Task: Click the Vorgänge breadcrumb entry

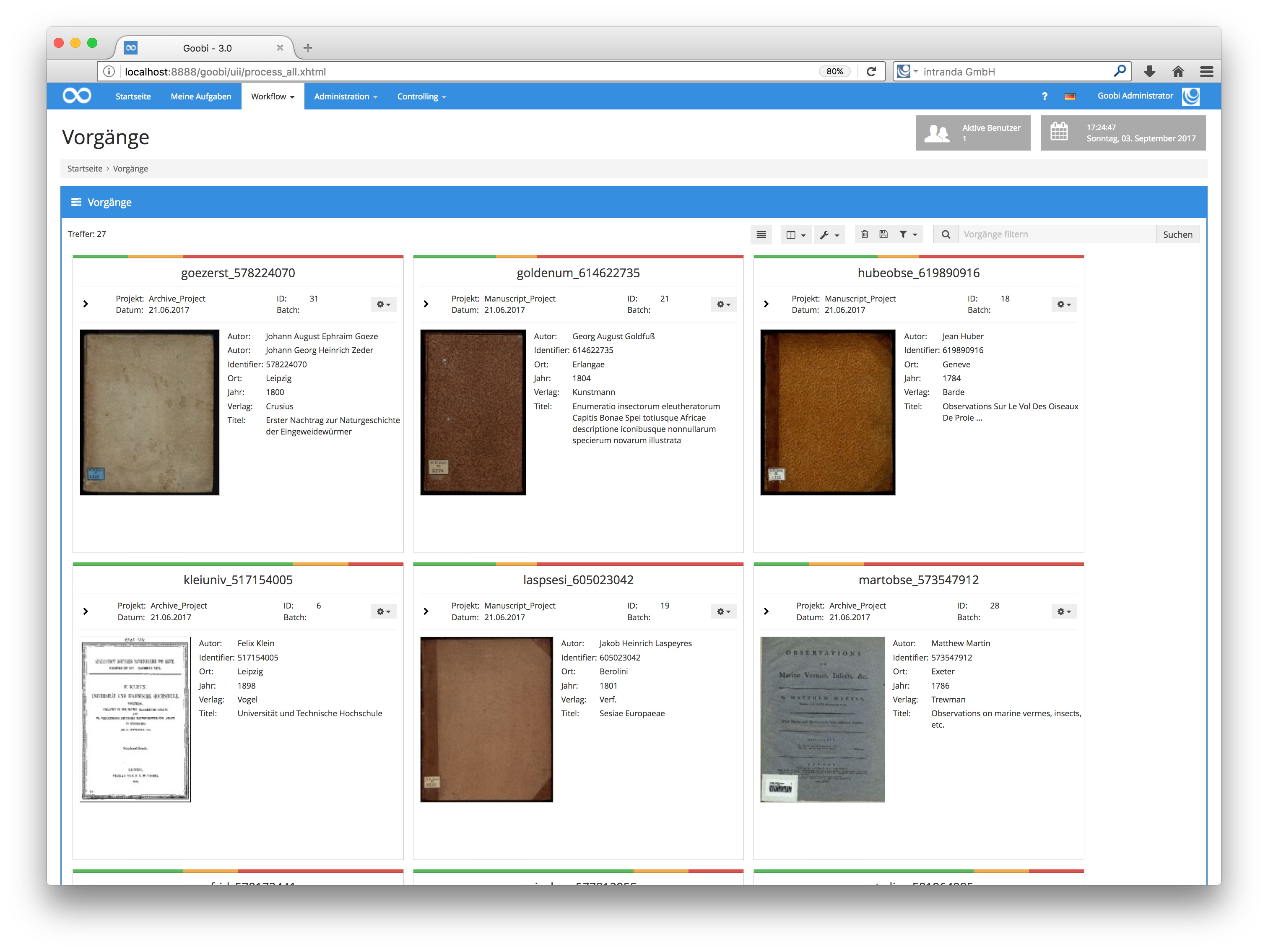Action: pos(130,169)
